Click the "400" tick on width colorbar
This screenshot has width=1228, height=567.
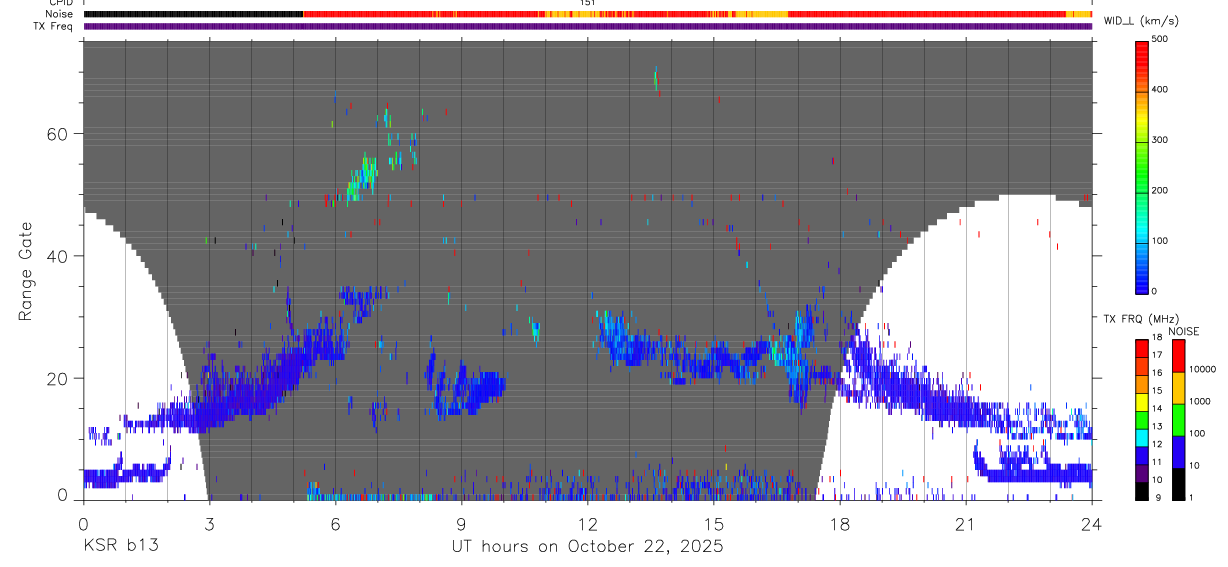point(1160,90)
